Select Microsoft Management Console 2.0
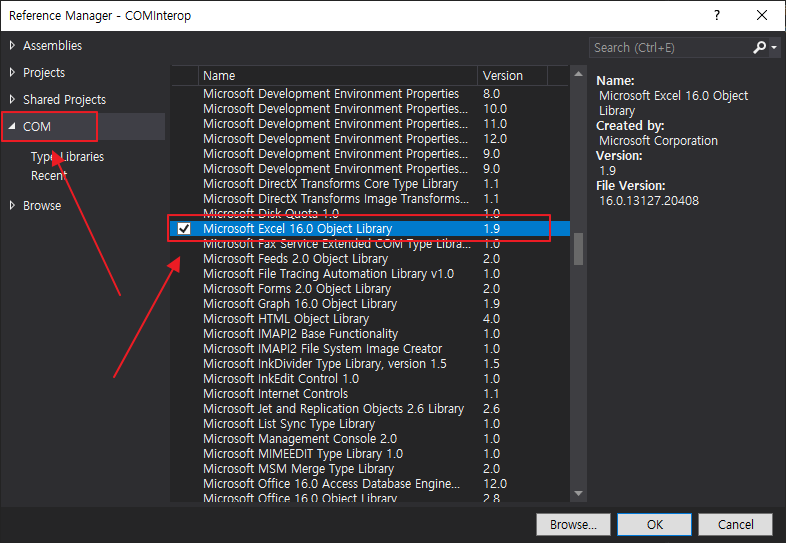The width and height of the screenshot is (786, 543). tap(369, 439)
